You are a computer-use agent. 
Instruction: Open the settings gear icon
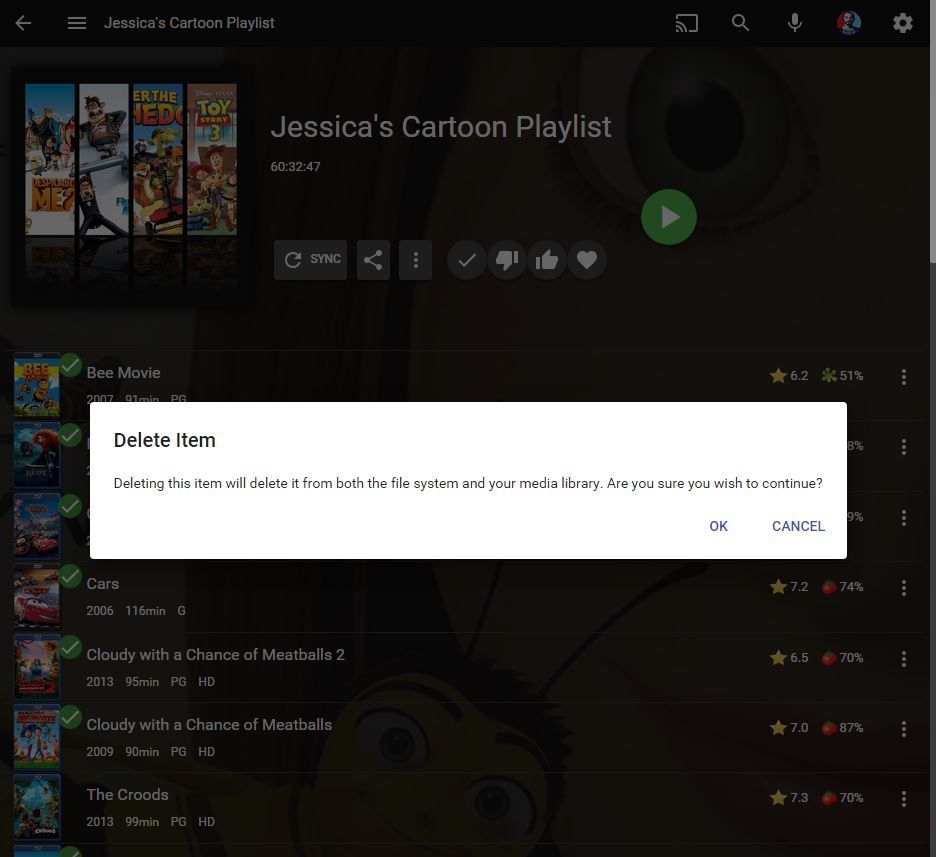[903, 23]
